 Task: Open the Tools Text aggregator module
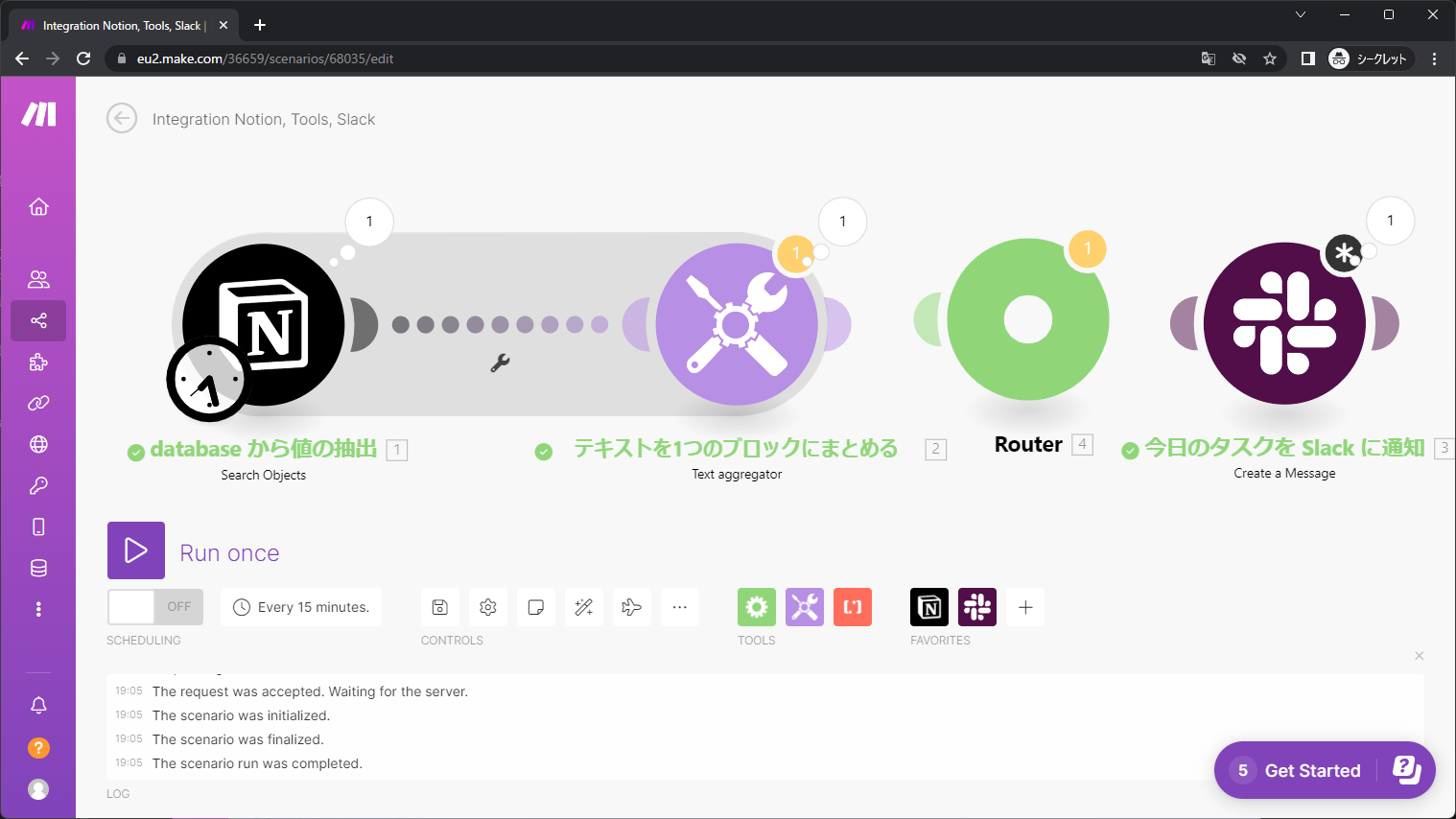click(737, 324)
